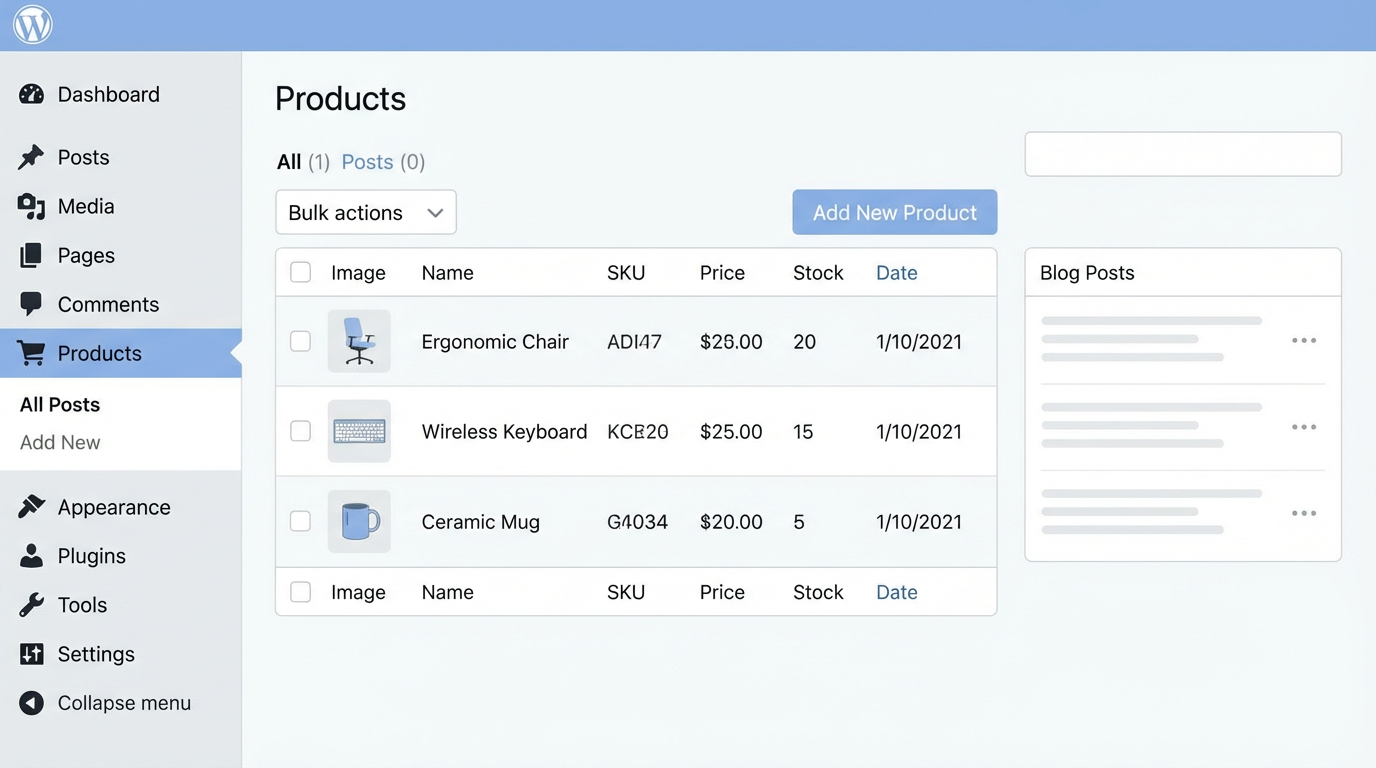Open options menu for first blog post
This screenshot has height=768, width=1376.
1303,341
